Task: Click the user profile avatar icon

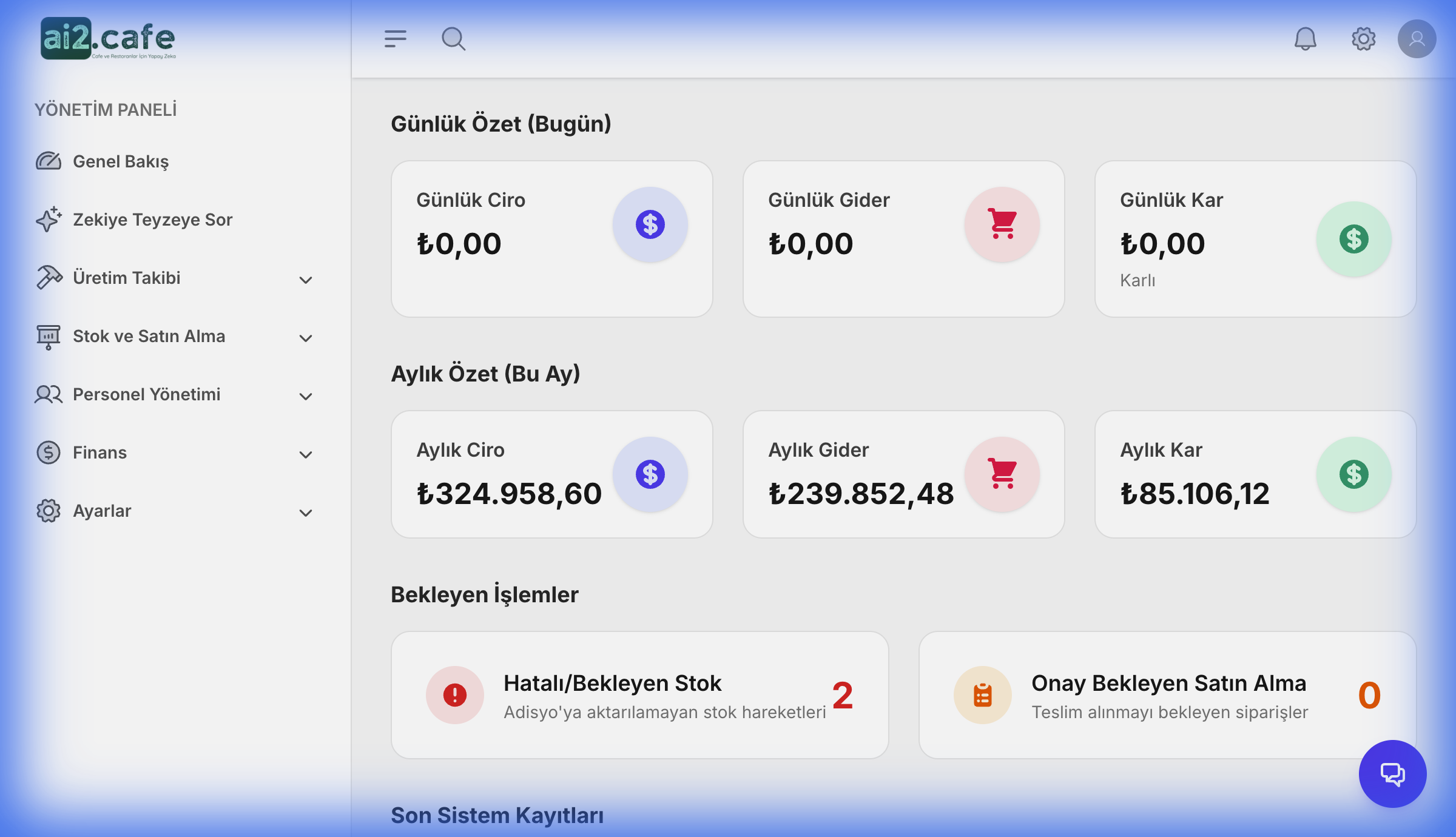Action: click(1418, 38)
